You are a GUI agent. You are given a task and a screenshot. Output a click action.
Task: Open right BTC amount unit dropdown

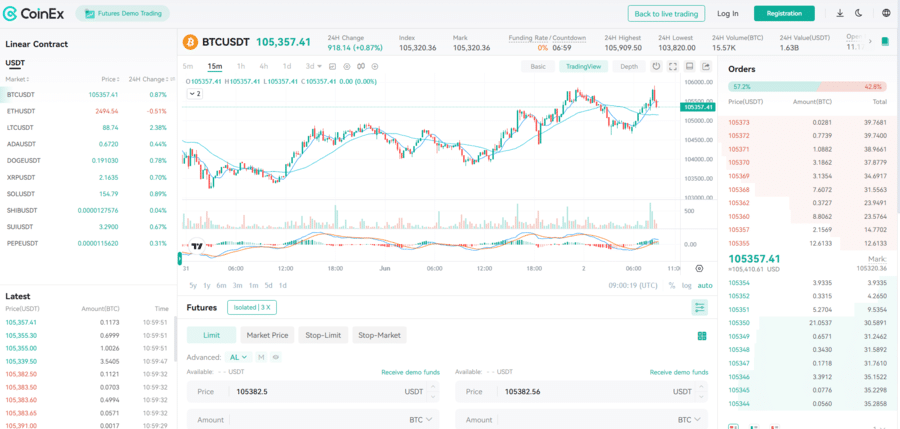[689, 420]
